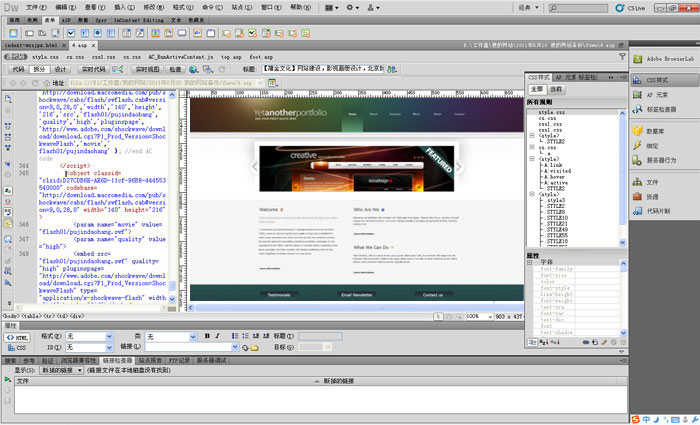Click the refresh design view icon
700x425 pixels.
click(222, 69)
